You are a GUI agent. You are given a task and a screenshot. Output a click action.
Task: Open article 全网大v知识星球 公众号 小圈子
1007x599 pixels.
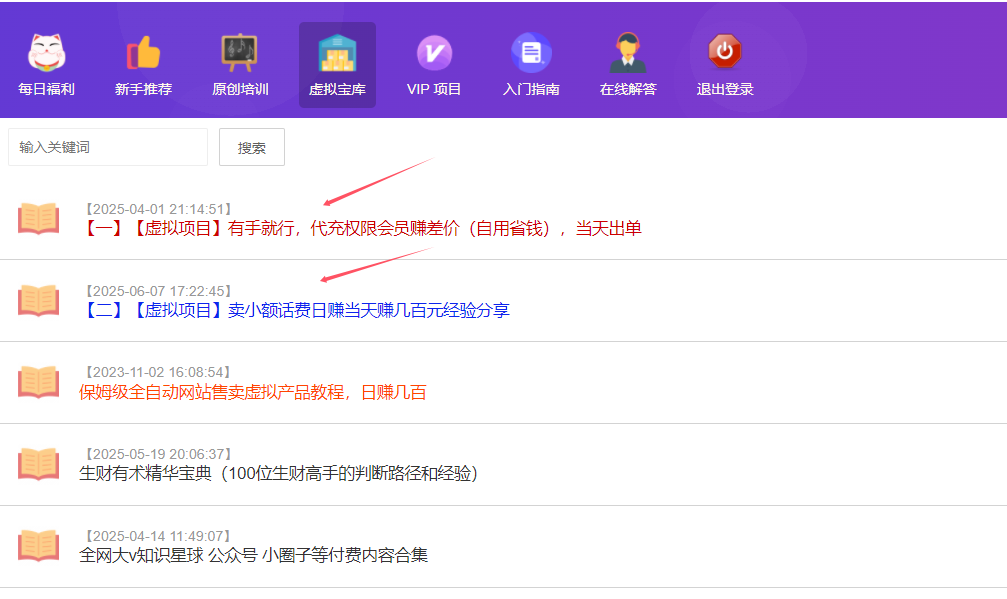point(254,555)
